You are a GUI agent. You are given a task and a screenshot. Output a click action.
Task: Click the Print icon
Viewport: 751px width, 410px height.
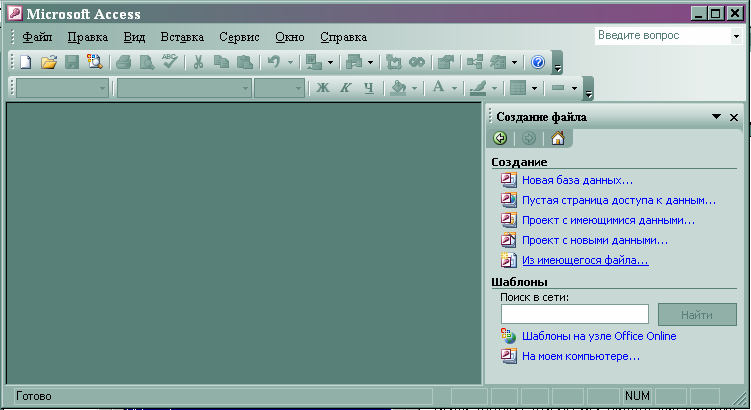[x=124, y=62]
